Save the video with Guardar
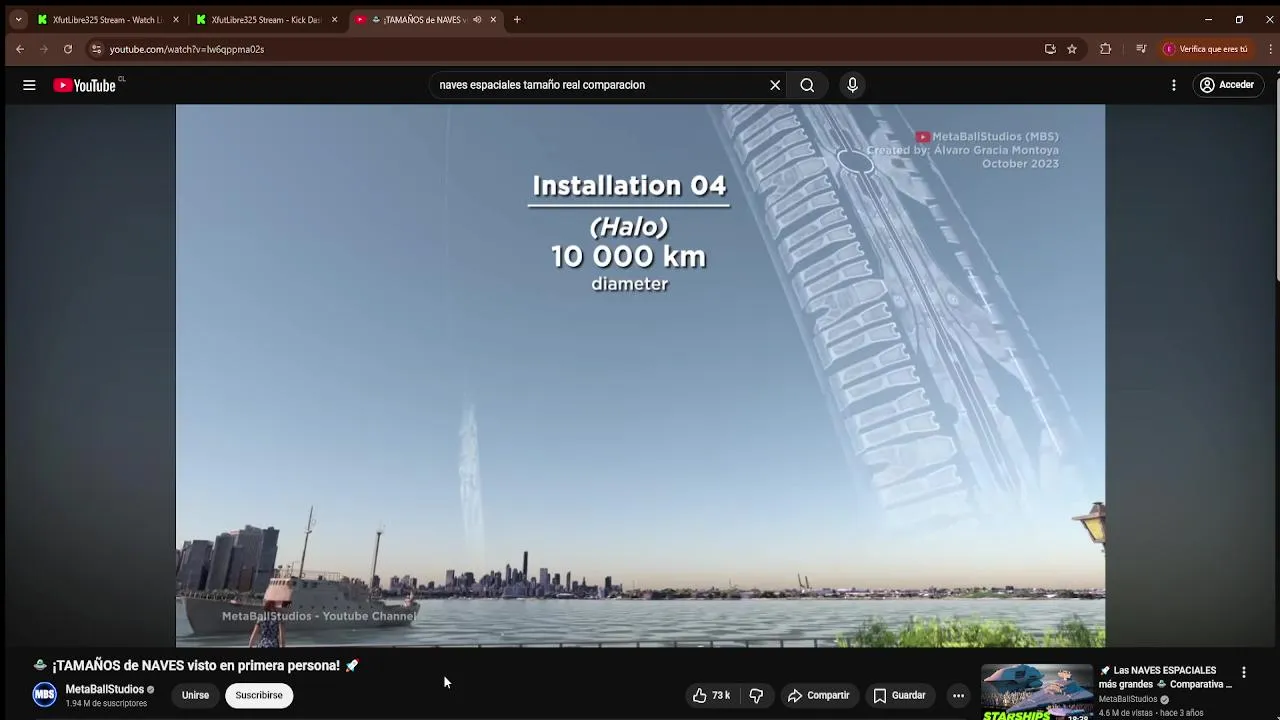The height and width of the screenshot is (720, 1280). (x=899, y=695)
